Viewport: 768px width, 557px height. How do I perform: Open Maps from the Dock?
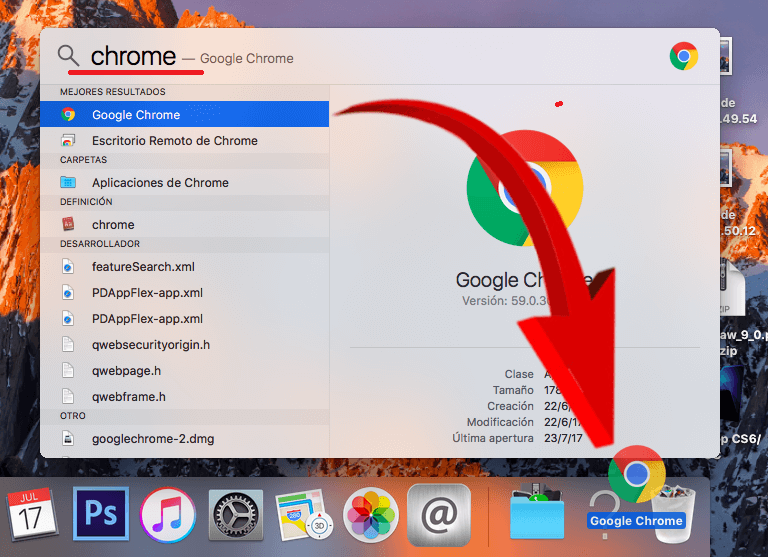pyautogui.click(x=303, y=515)
